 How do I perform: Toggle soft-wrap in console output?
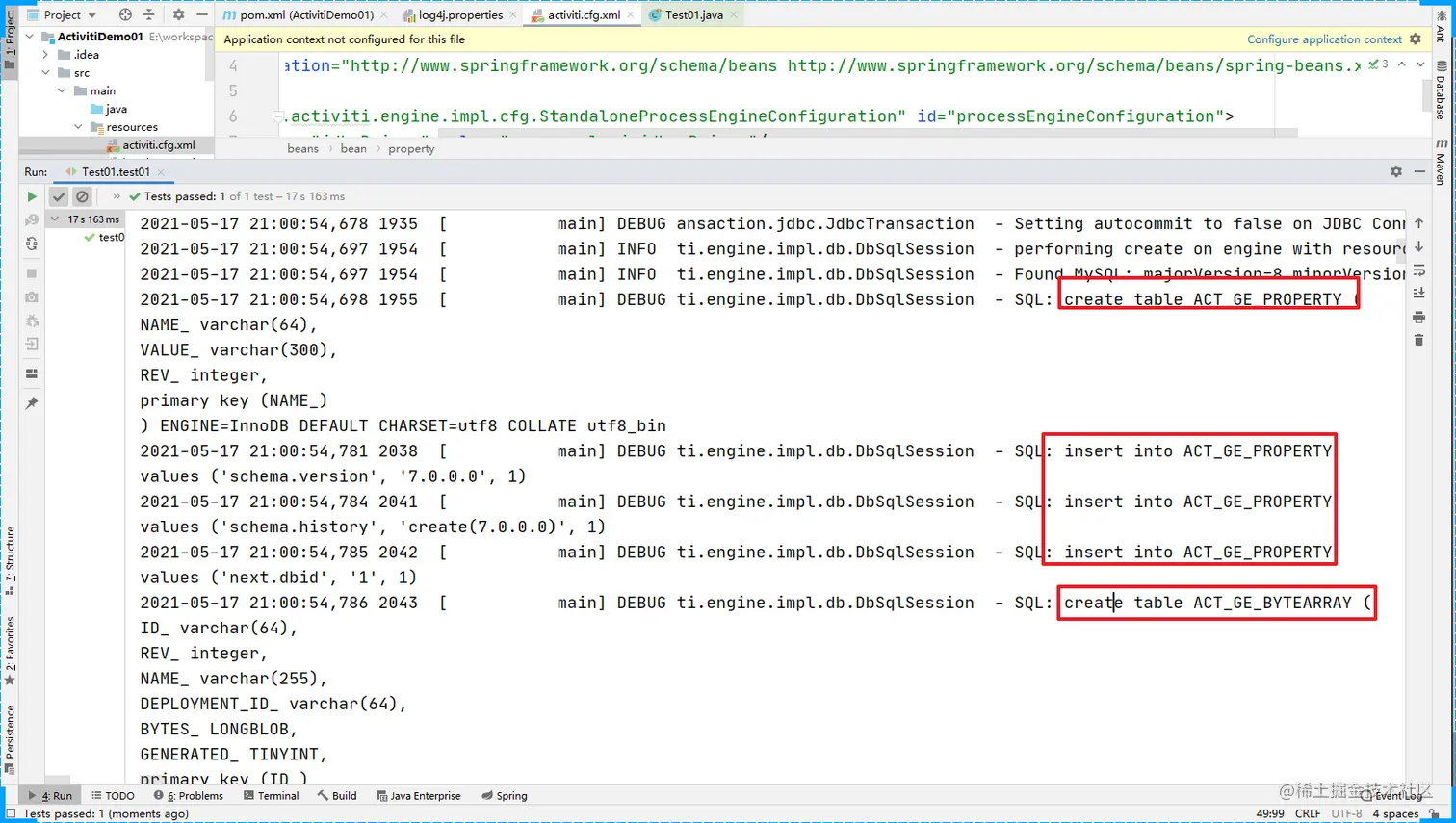click(1418, 270)
